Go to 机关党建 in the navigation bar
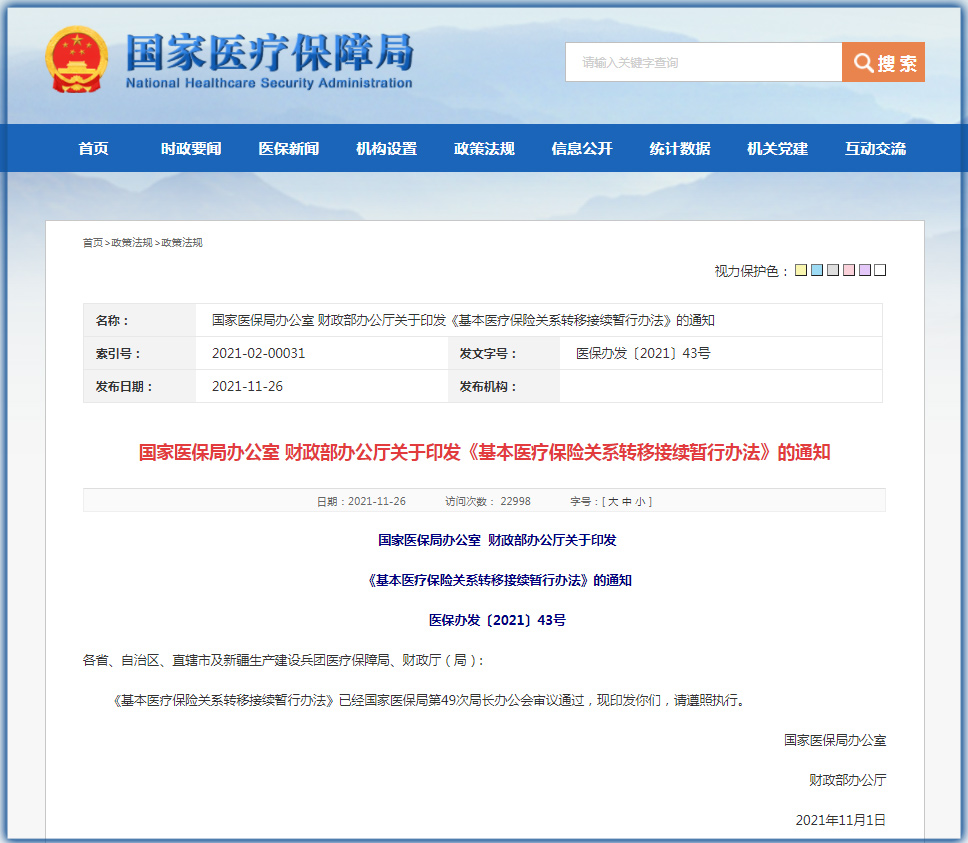This screenshot has width=968, height=843. pyautogui.click(x=777, y=148)
